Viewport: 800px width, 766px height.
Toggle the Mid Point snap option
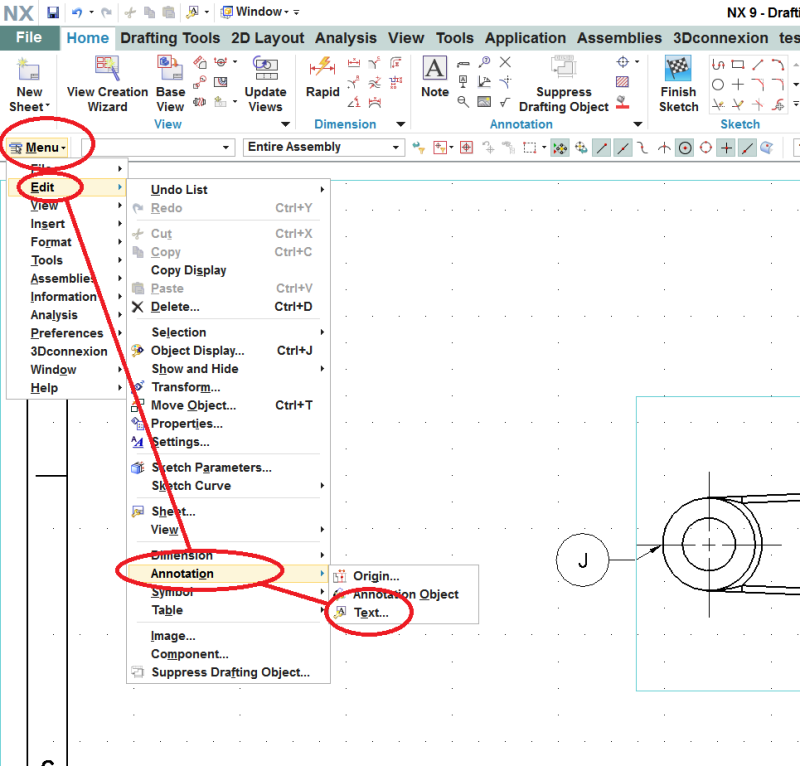[x=623, y=148]
